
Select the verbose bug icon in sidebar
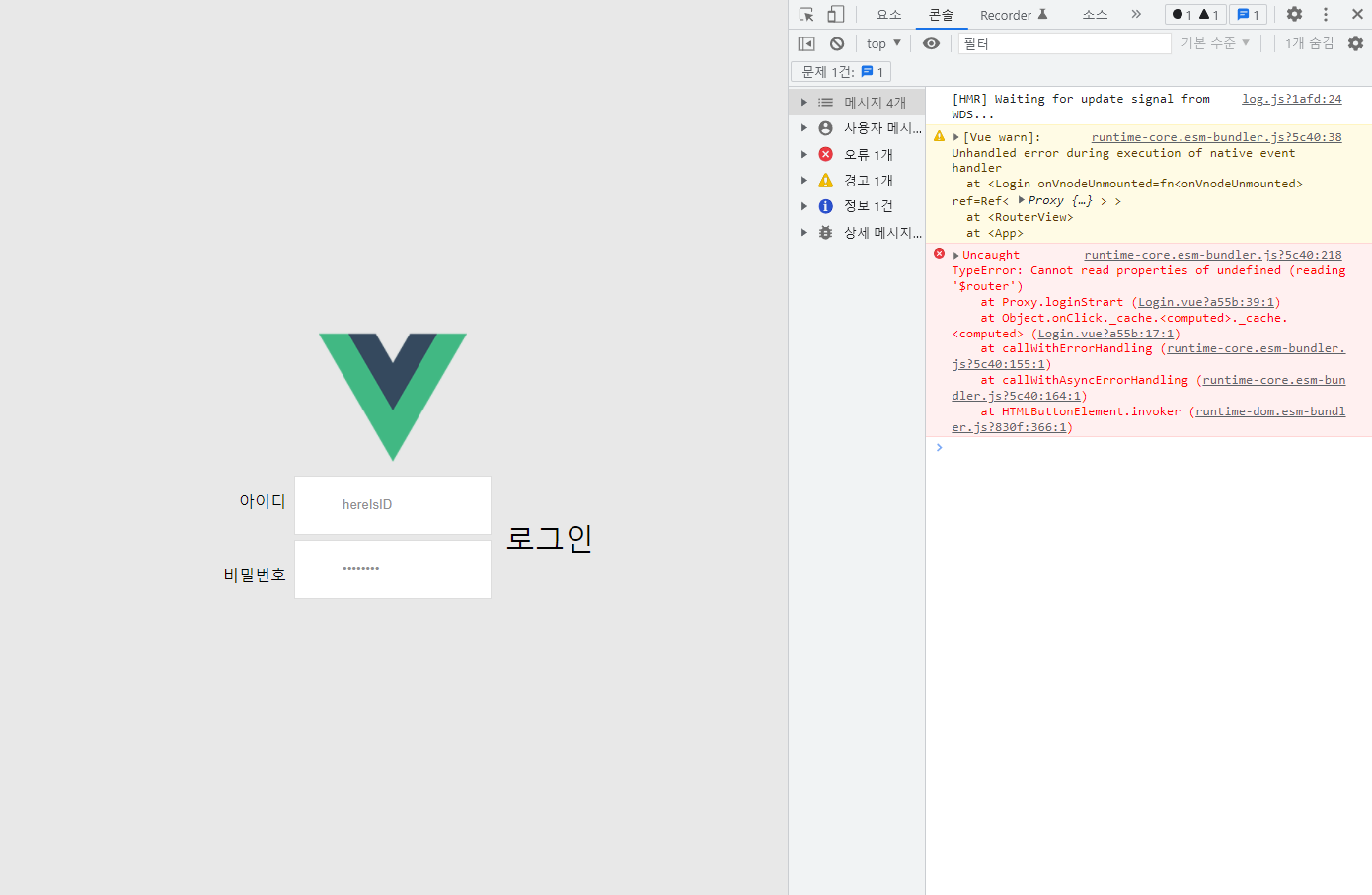(826, 233)
